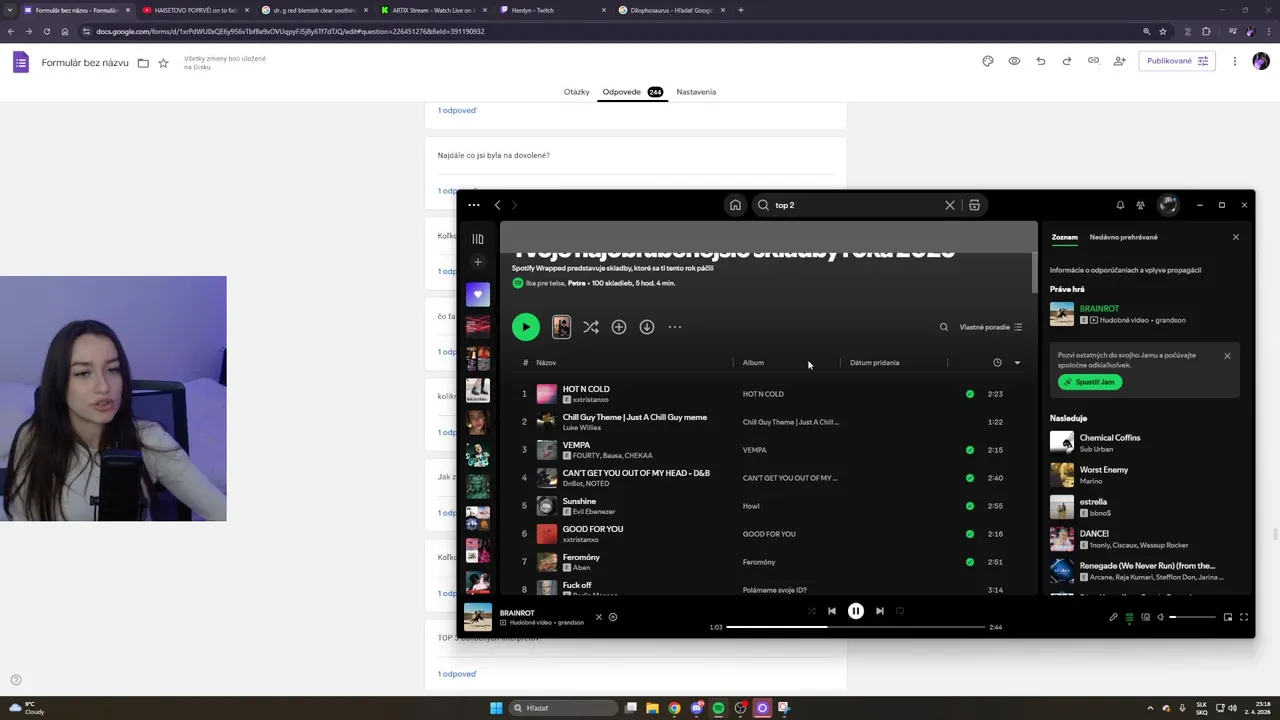Open more options ellipsis for the playlist
The height and width of the screenshot is (720, 1280).
pyautogui.click(x=675, y=327)
